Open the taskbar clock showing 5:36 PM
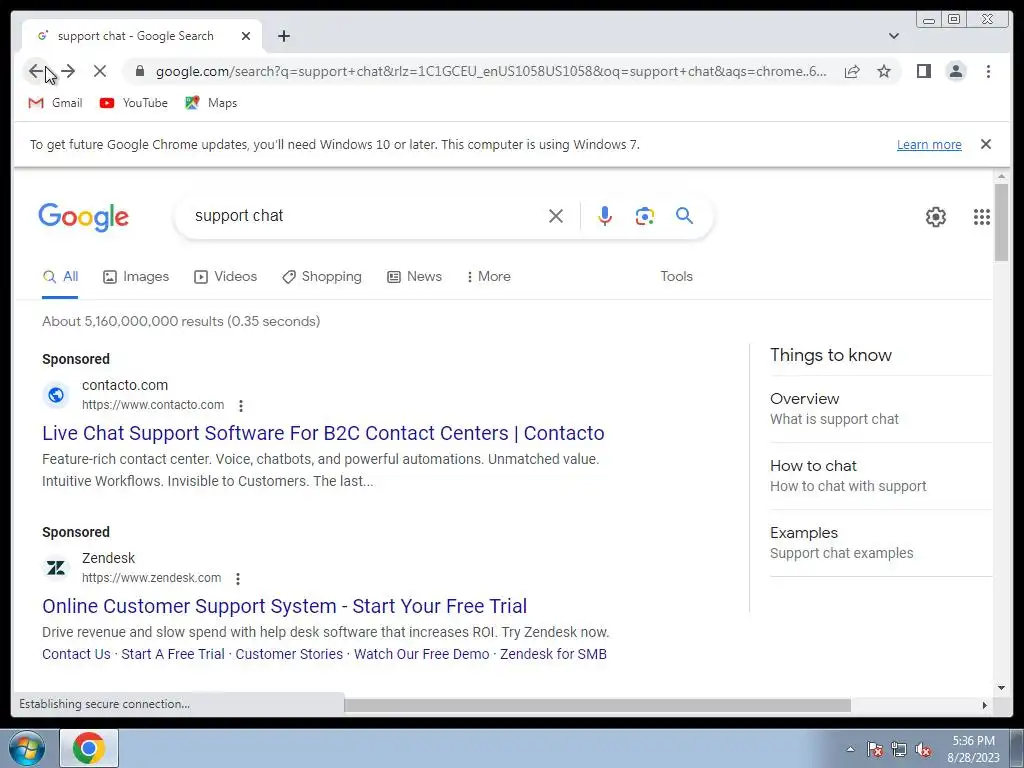Screen dimensions: 1024x768 pyautogui.click(x=973, y=749)
